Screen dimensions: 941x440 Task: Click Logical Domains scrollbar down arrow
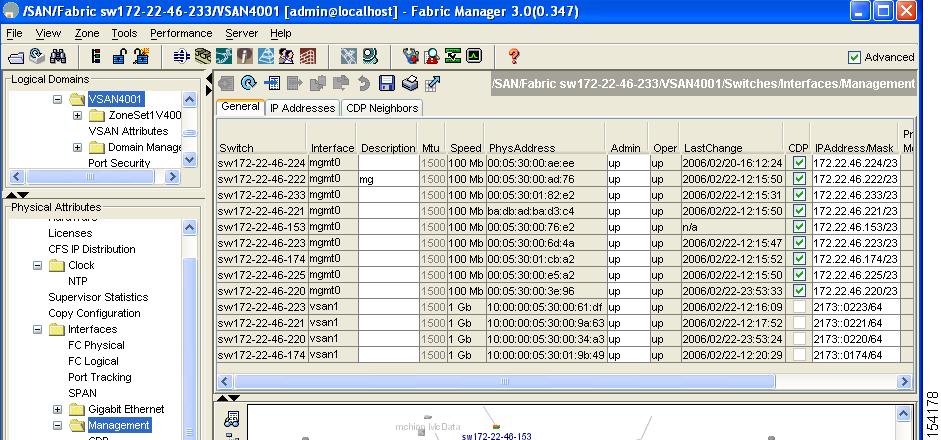(x=189, y=160)
